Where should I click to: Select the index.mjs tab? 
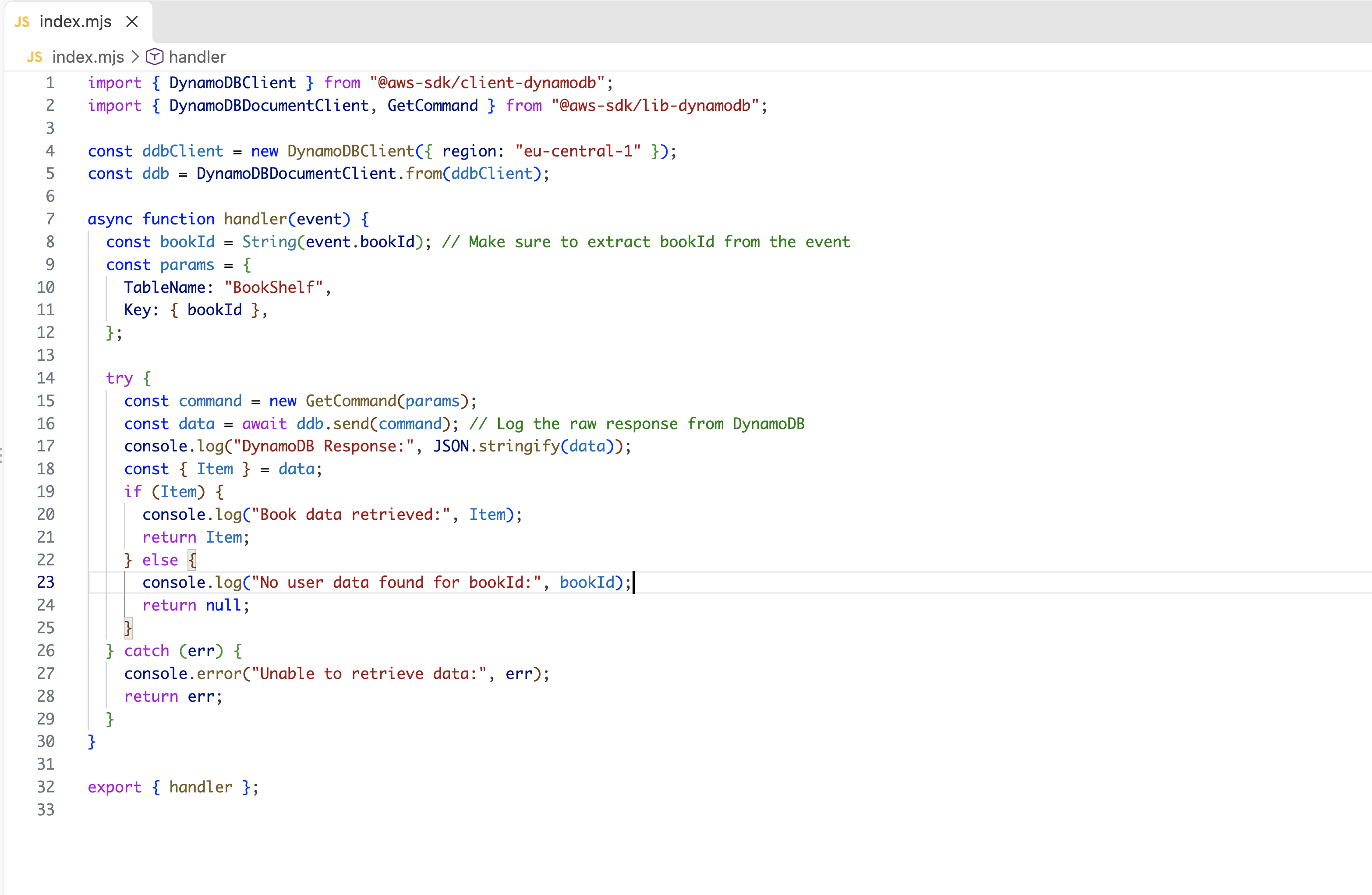(x=78, y=21)
